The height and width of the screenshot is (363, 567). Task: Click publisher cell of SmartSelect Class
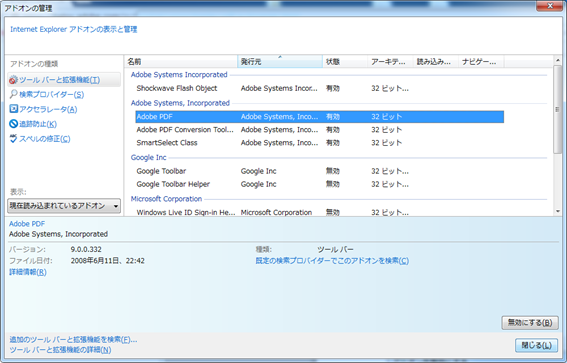click(x=280, y=143)
